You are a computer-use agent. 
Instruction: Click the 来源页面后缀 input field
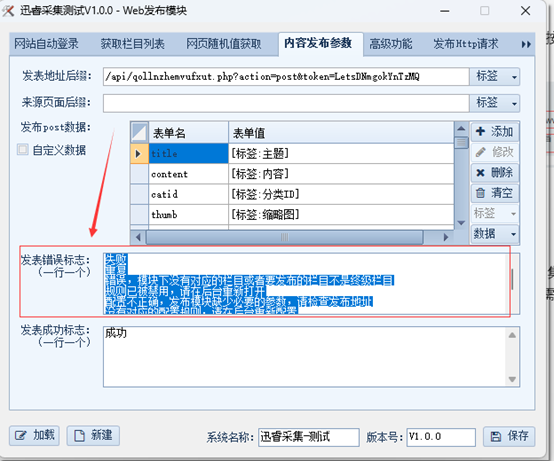coord(286,103)
